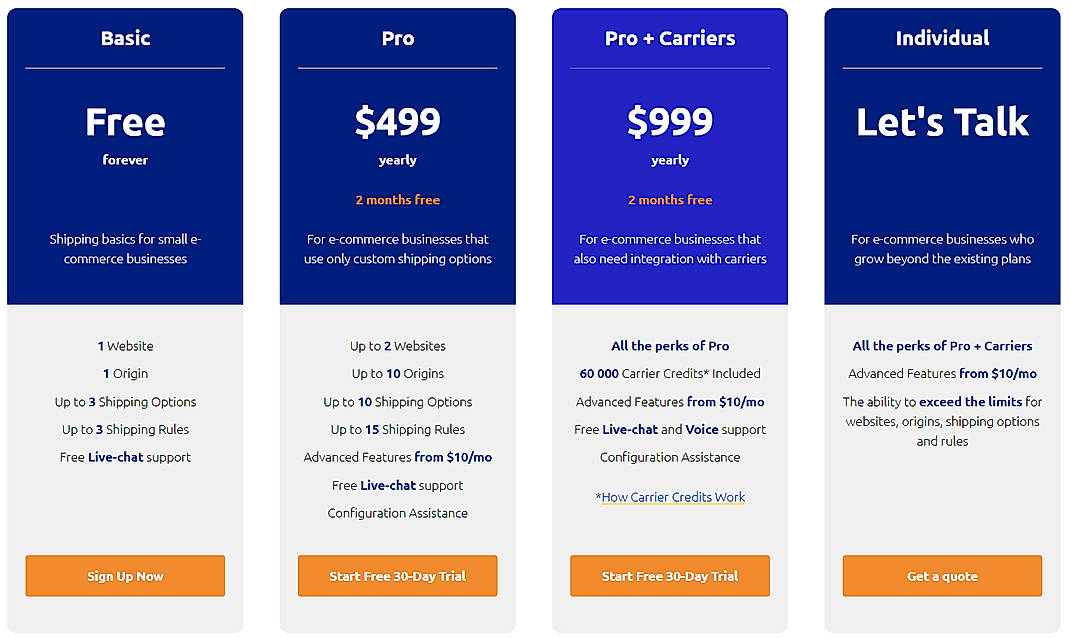Click the Free price label on Basic plan
The height and width of the screenshot is (639, 1070).
[x=124, y=122]
